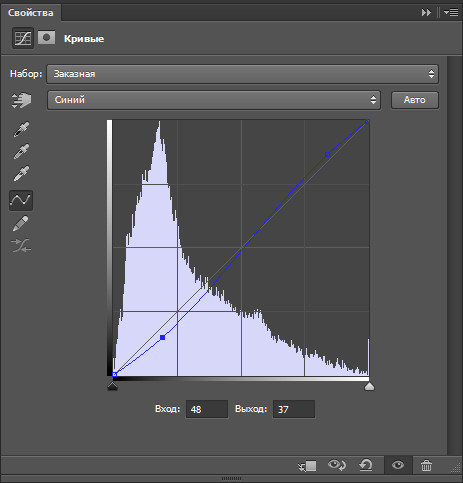The image size is (463, 483).
Task: Collapse panel with double arrows
Action: [426, 13]
